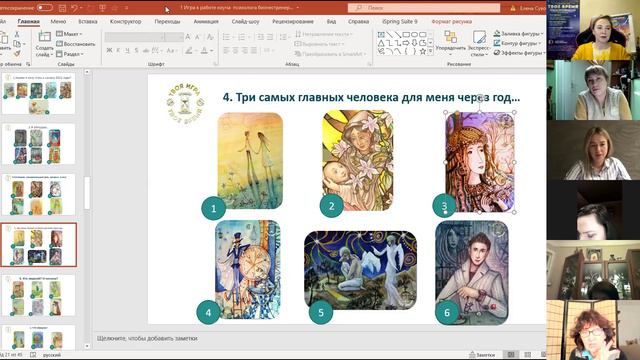Toggle strikethrough formatting
The image size is (640, 360).
point(145,51)
